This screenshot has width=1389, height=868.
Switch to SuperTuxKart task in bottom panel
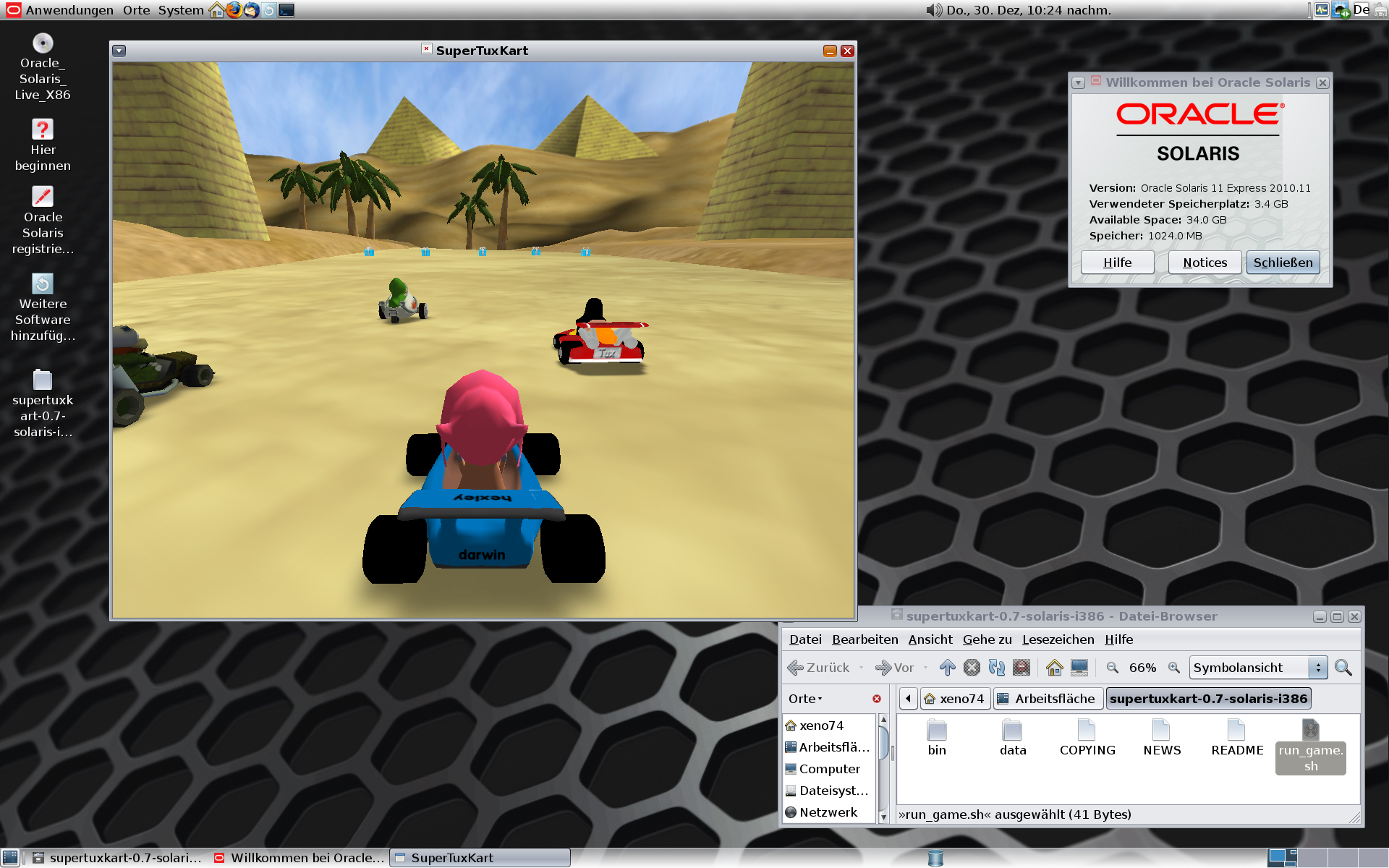click(x=480, y=858)
